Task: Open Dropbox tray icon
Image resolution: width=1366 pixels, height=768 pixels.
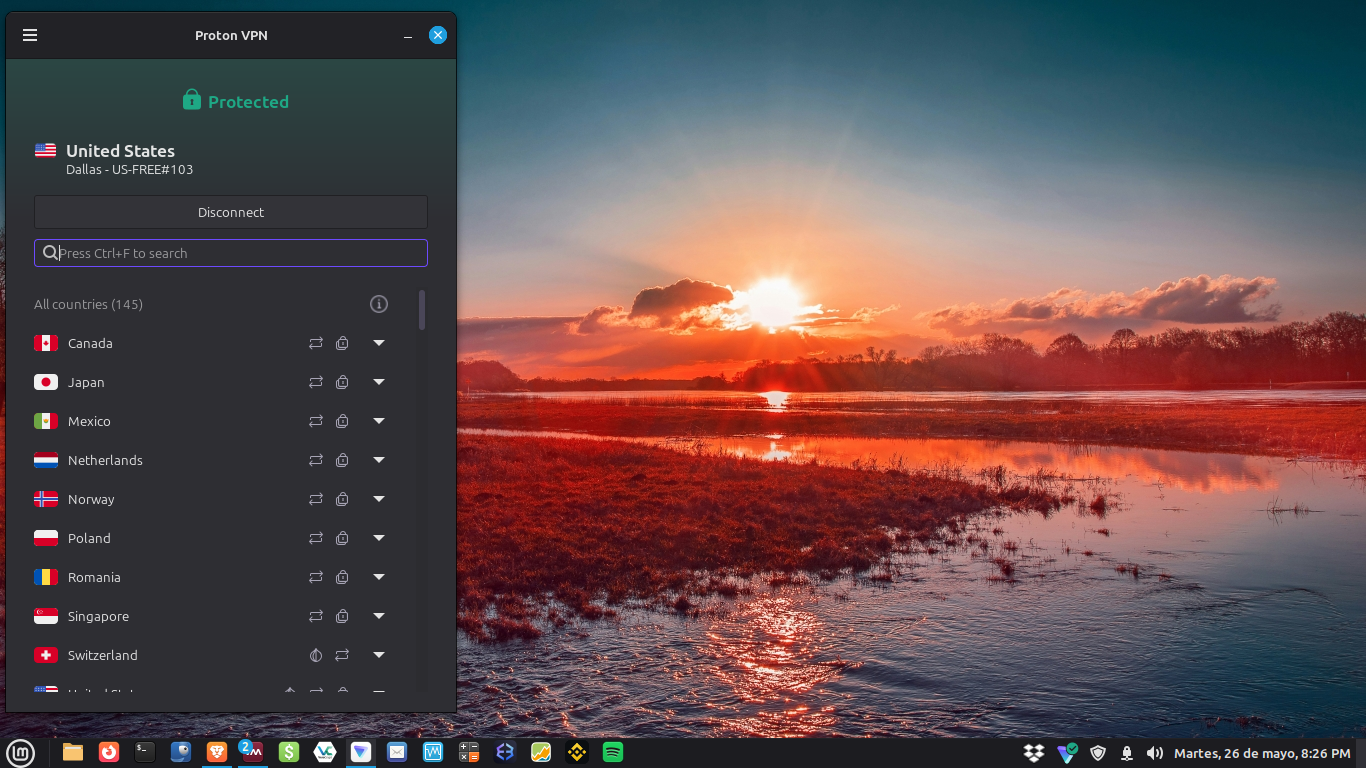Action: point(1034,753)
